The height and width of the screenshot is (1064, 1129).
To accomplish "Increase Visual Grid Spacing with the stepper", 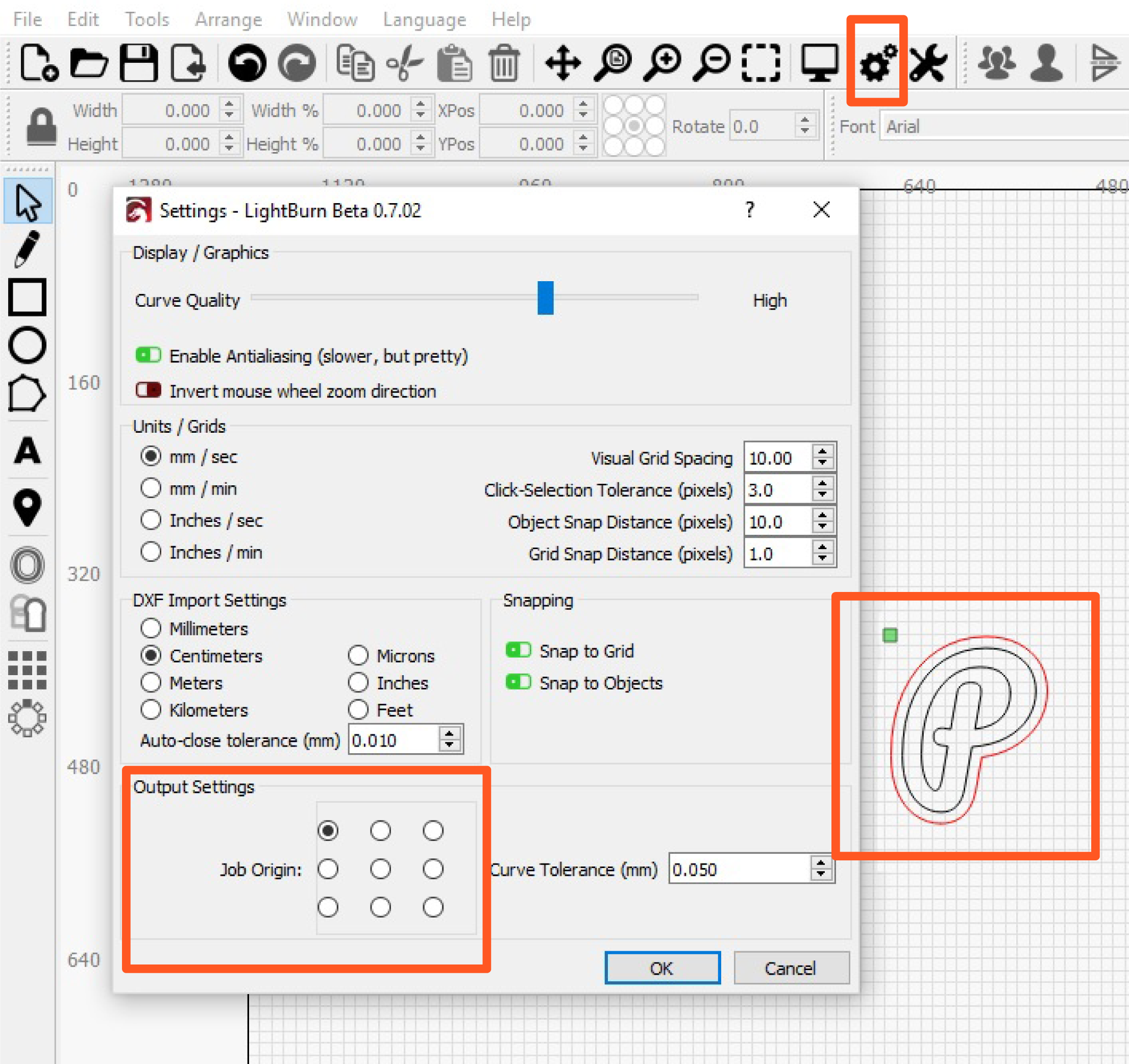I will pos(822,453).
